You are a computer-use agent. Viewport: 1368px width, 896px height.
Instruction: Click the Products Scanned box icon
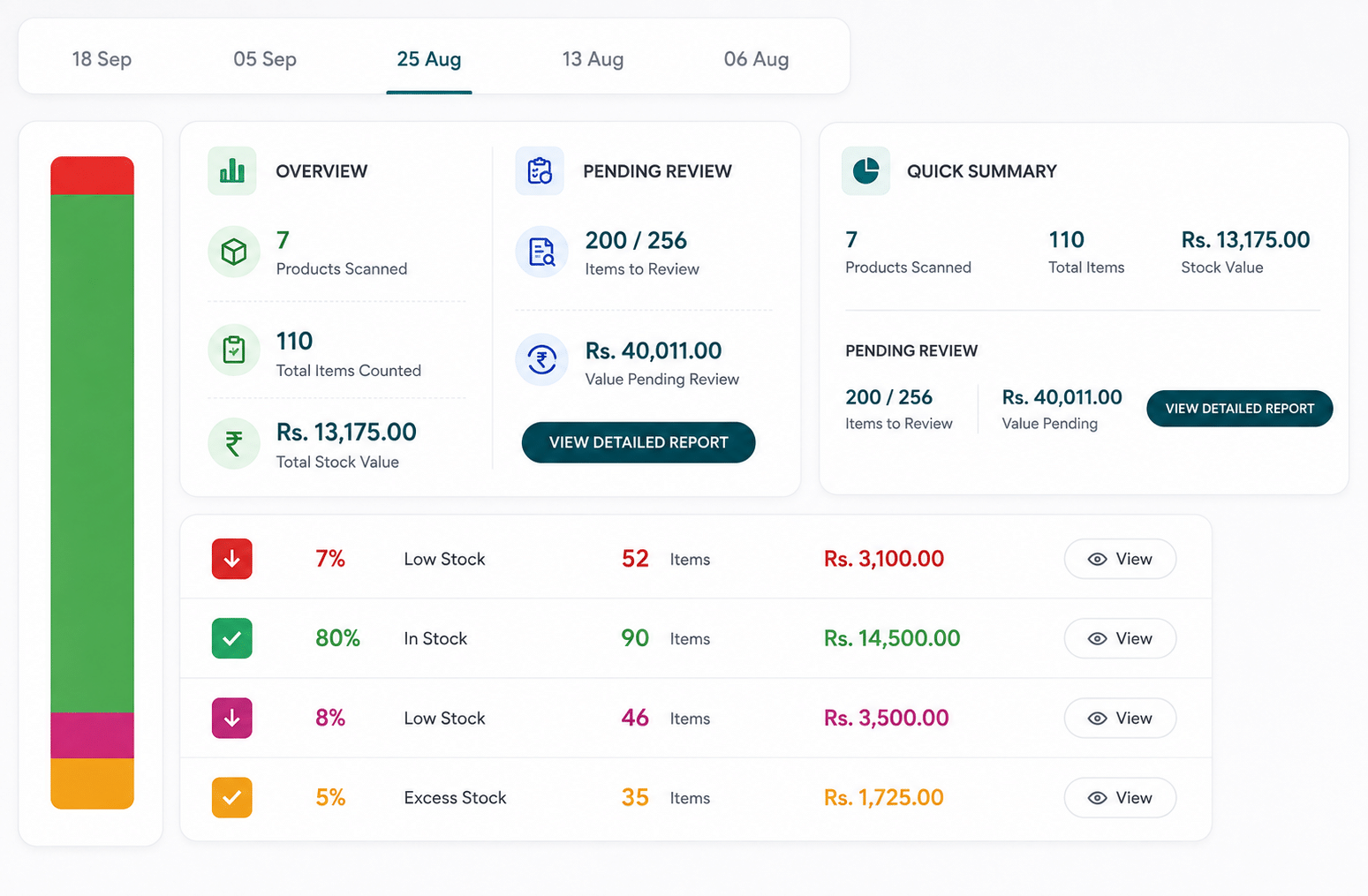(x=234, y=252)
